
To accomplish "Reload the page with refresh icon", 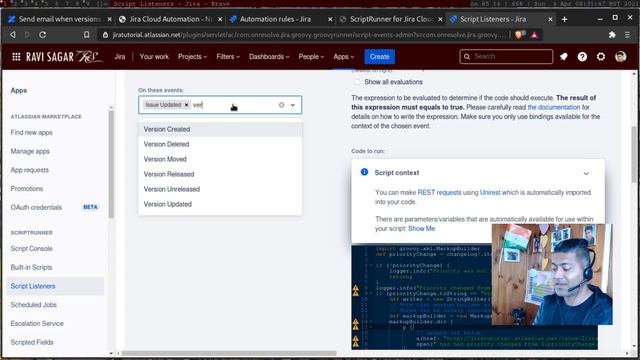I will click(x=42, y=35).
